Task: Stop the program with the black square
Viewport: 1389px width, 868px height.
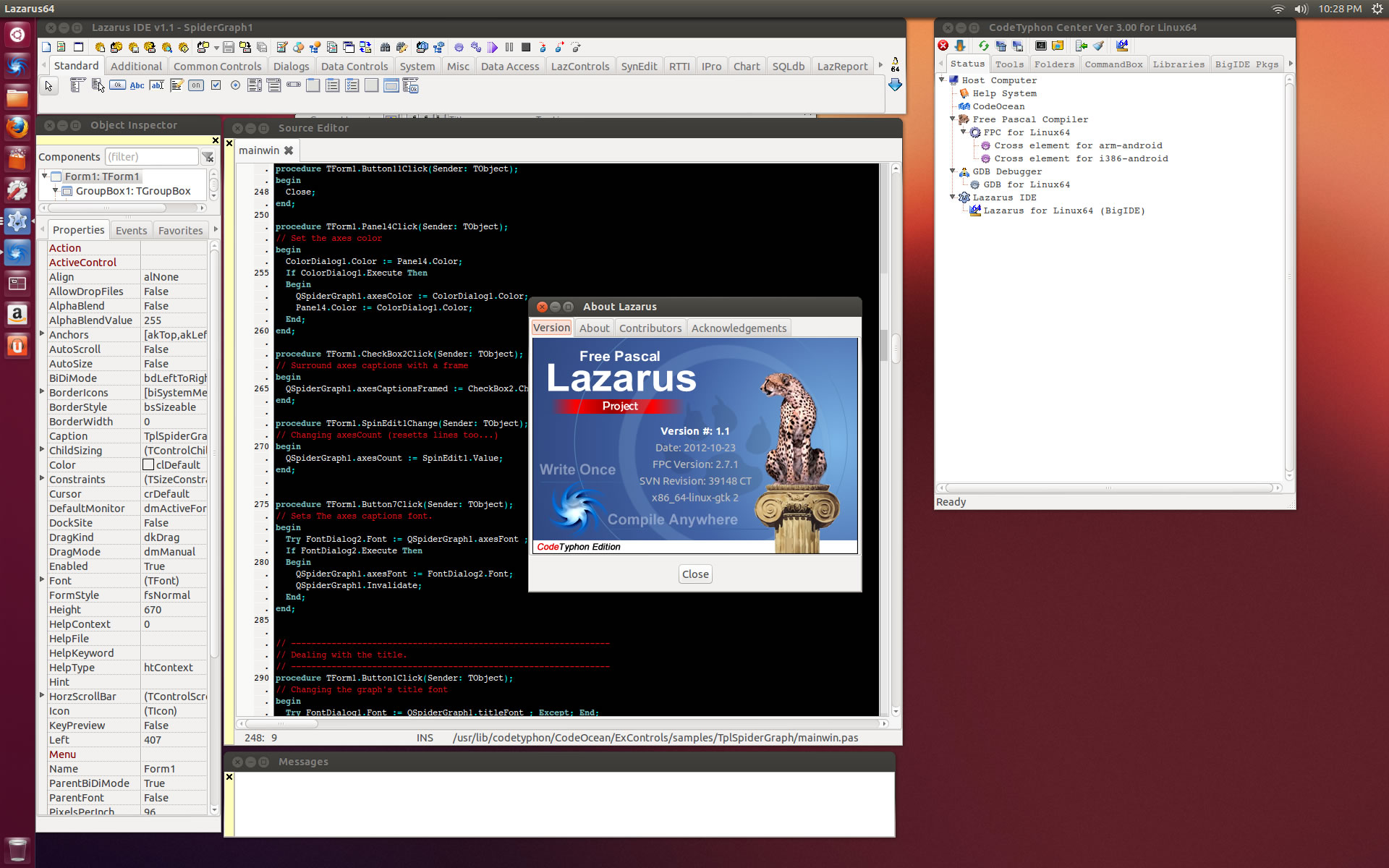Action: pyautogui.click(x=526, y=47)
